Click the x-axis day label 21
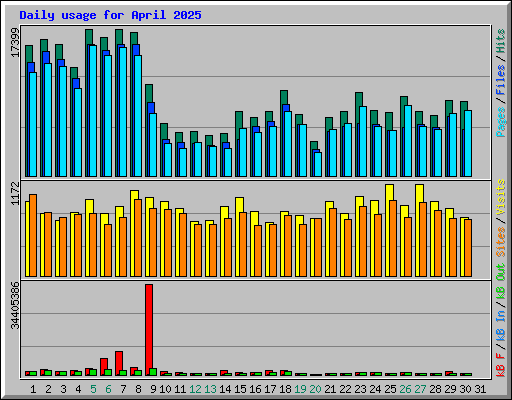The width and height of the screenshot is (512, 400). tap(330, 389)
